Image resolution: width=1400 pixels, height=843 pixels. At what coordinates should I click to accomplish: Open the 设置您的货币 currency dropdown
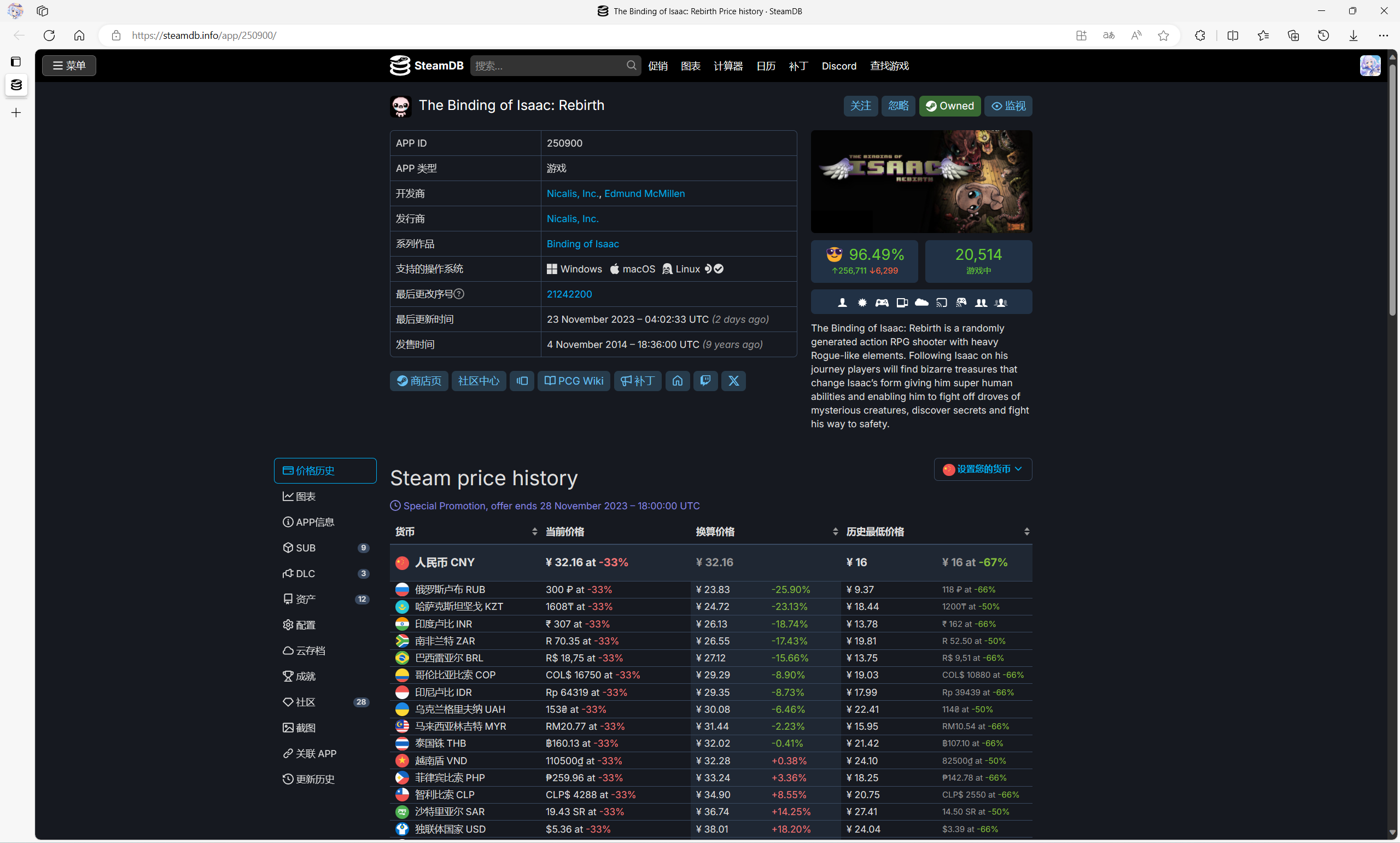[983, 469]
